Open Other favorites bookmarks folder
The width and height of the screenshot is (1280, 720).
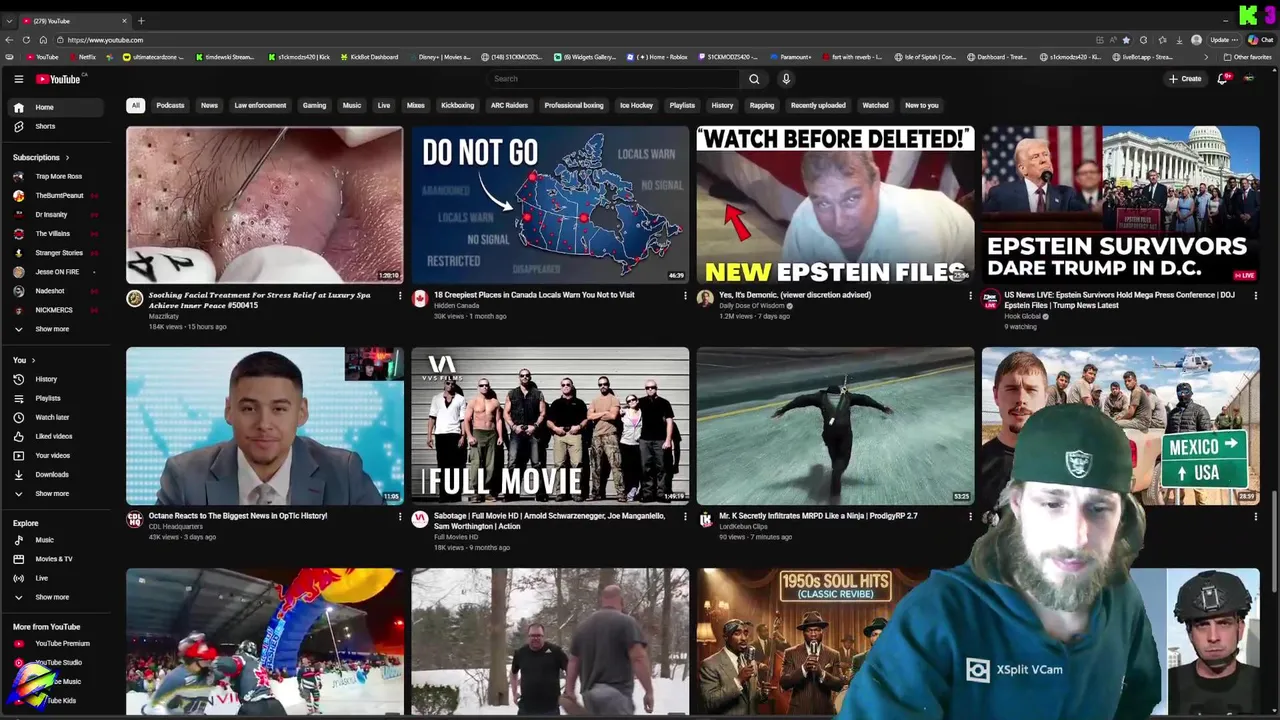(x=1247, y=57)
